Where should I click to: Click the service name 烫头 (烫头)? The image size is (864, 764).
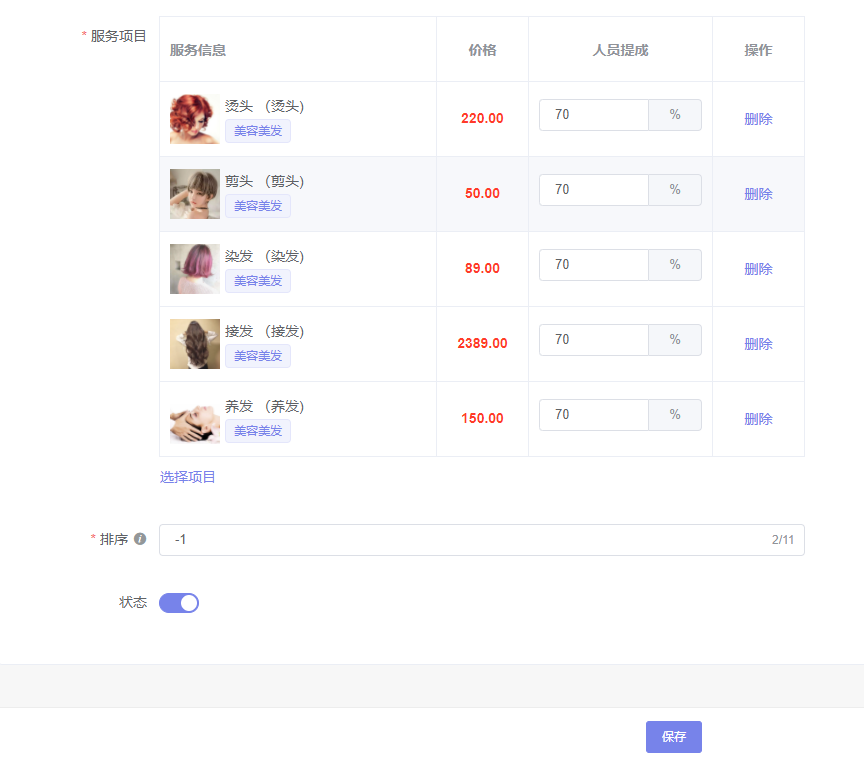264,106
